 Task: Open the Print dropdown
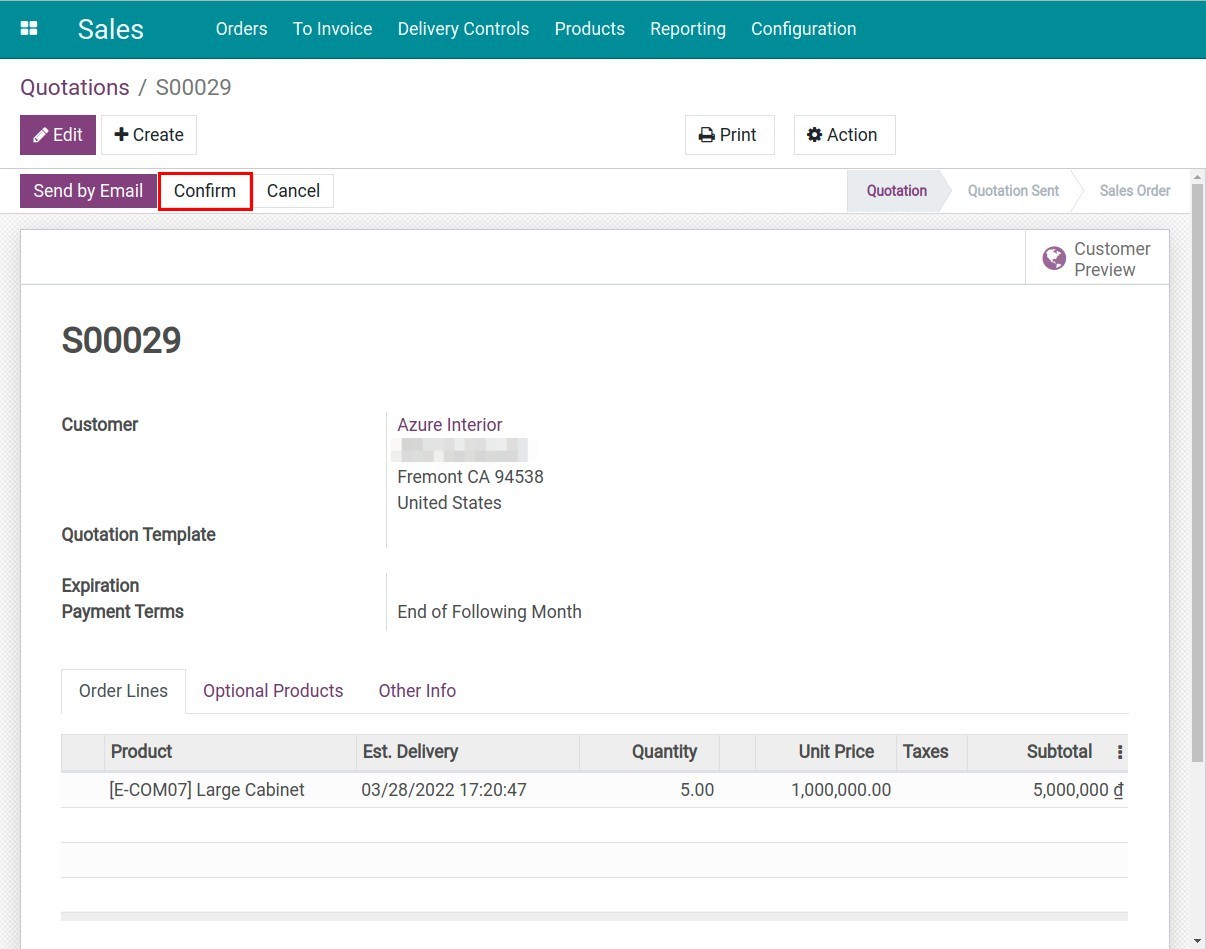(730, 135)
